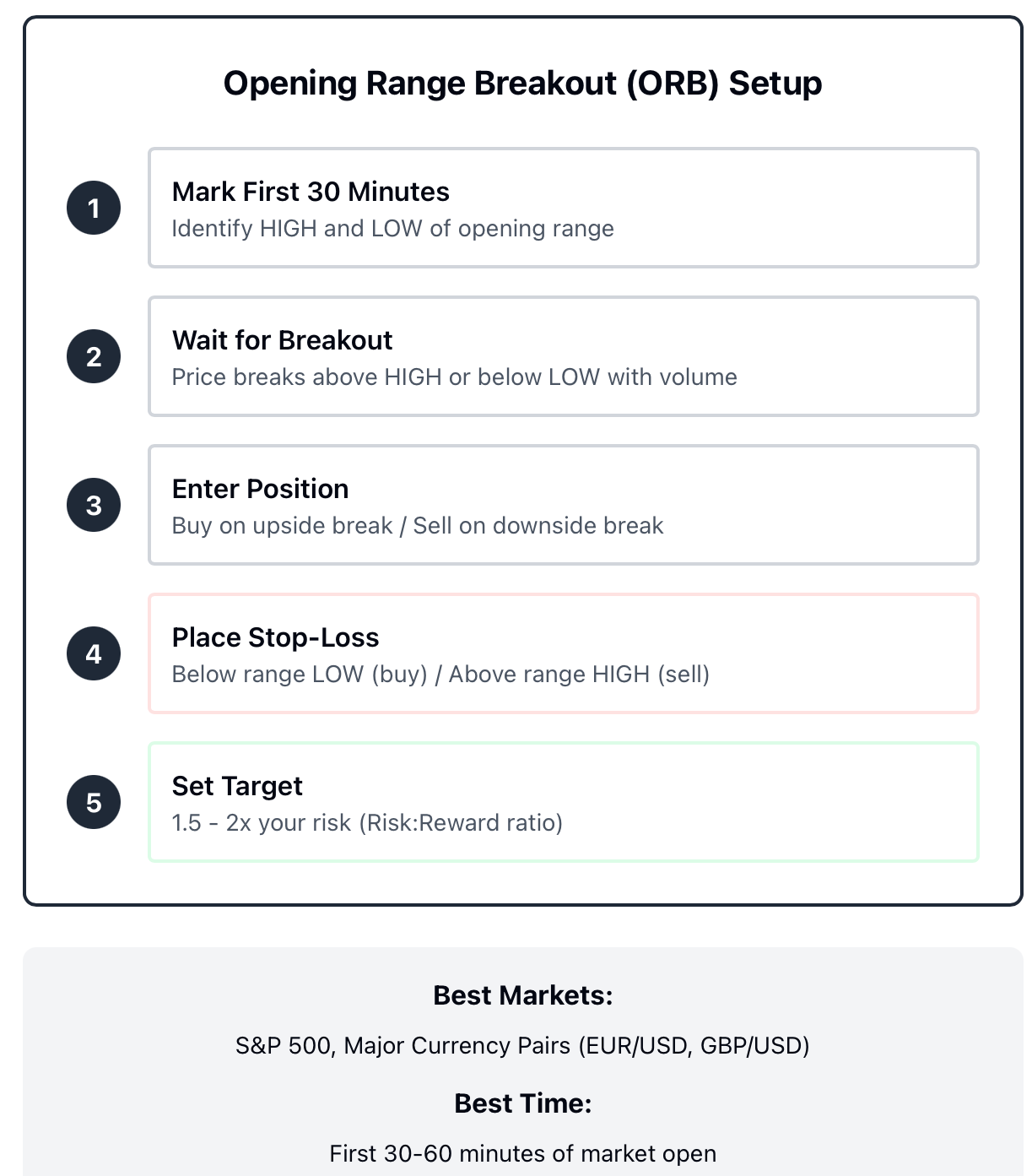Click the Below range LOW (buy) text
Image resolution: width=1032 pixels, height=1176 pixels.
(300, 675)
